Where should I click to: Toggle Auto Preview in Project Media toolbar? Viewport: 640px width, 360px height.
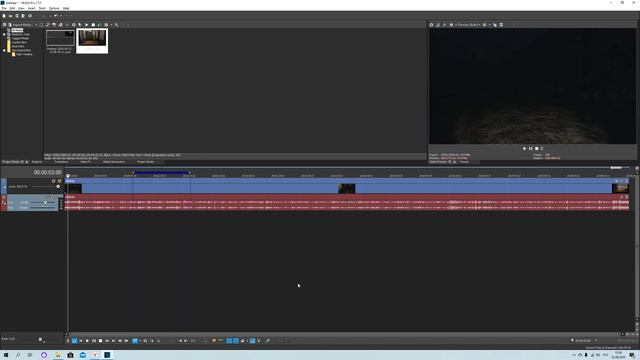[x=99, y=25]
